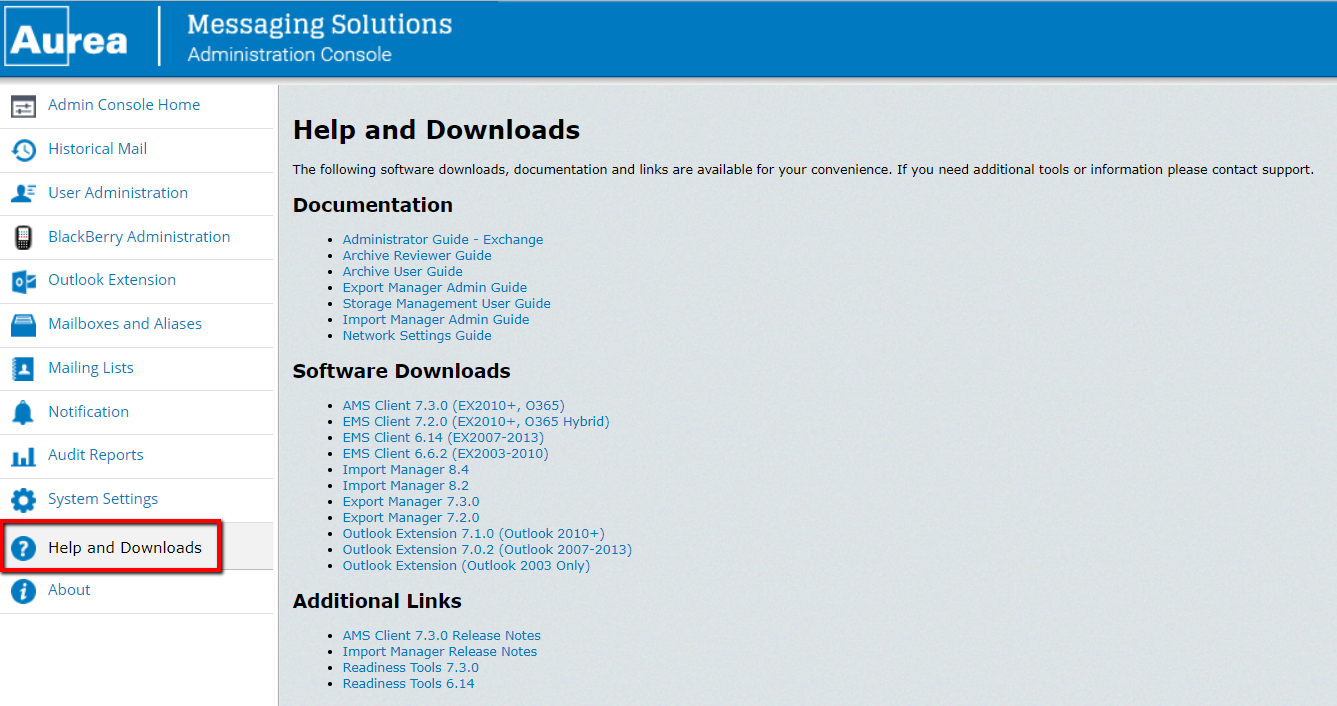
Task: Select the Notification menu entry
Action: 89,412
